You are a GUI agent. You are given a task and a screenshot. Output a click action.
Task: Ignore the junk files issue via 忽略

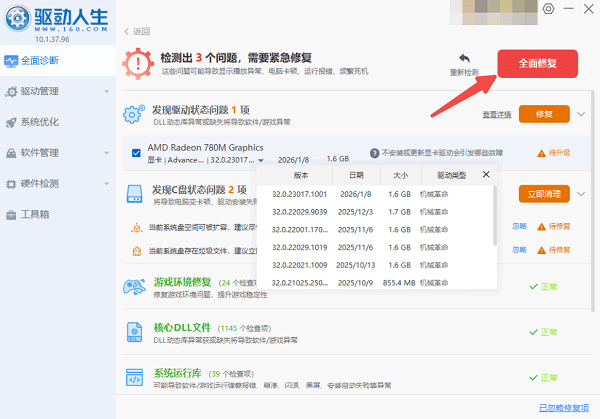(519, 250)
